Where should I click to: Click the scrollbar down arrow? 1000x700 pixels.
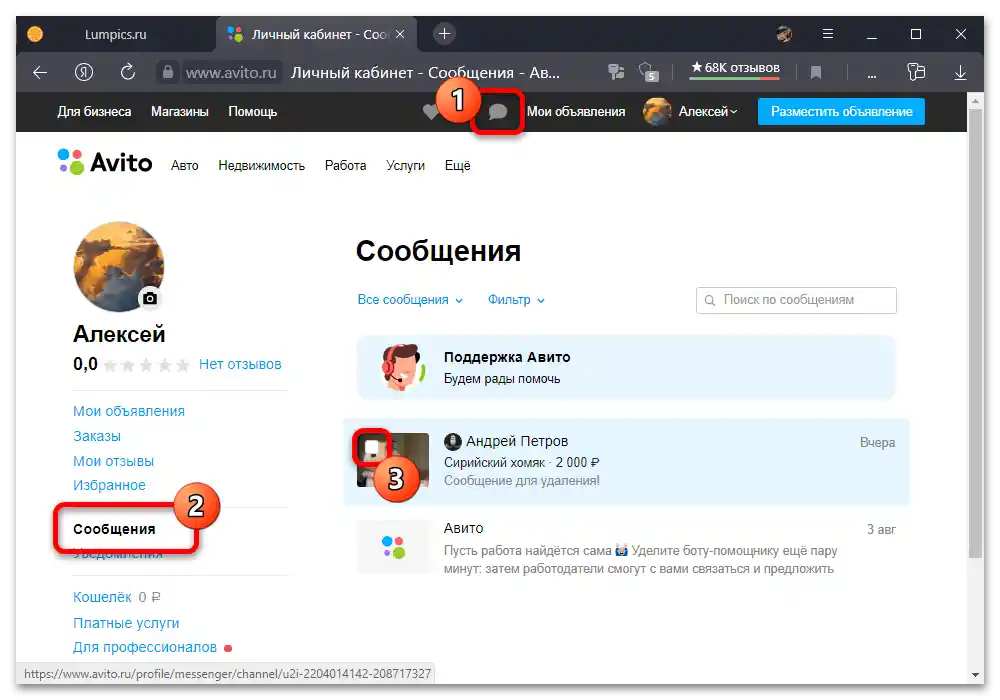pyautogui.click(x=974, y=674)
